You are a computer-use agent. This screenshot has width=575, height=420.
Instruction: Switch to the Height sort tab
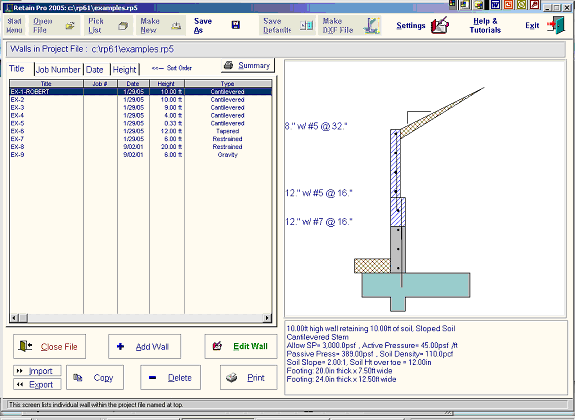pyautogui.click(x=125, y=69)
